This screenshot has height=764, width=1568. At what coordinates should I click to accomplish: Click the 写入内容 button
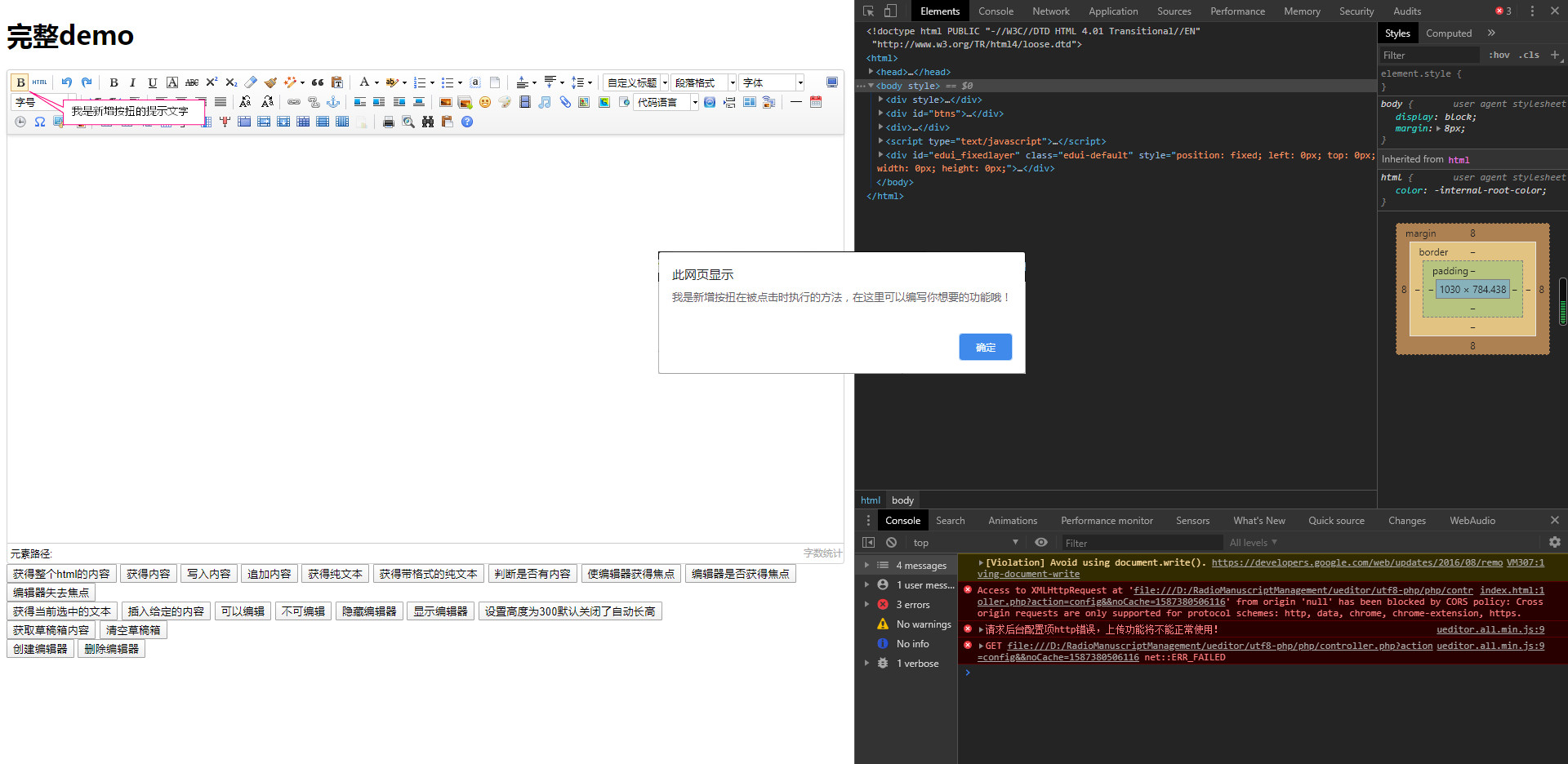point(208,574)
